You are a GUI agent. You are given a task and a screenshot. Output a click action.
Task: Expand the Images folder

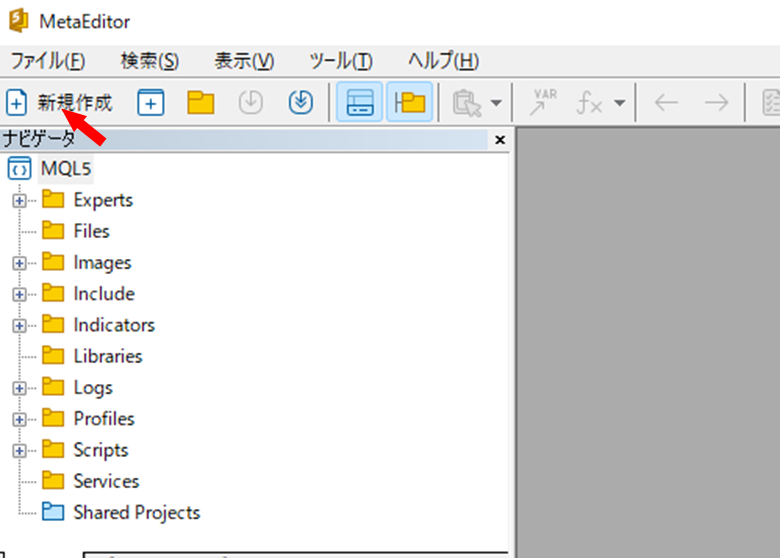[19, 263]
